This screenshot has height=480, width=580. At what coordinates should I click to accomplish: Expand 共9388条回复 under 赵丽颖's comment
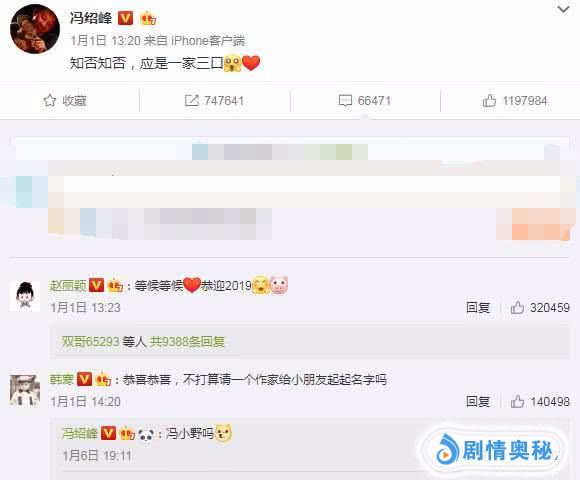[187, 341]
